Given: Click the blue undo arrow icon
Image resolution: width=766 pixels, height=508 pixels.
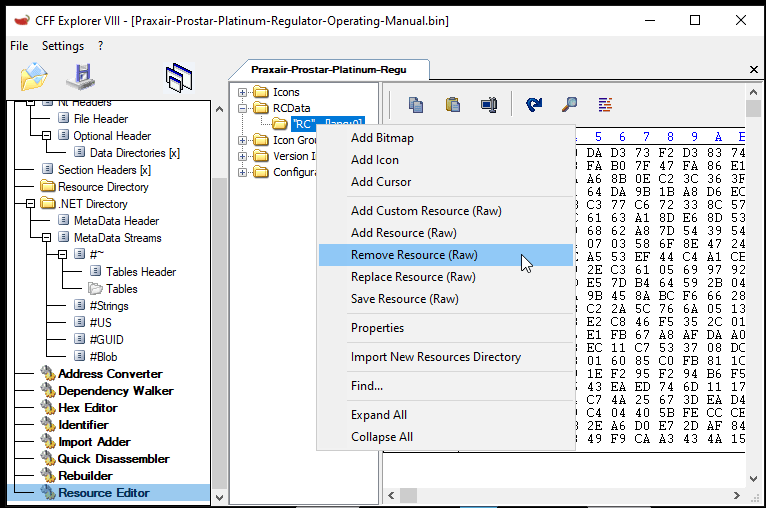Looking at the screenshot, I should [534, 104].
